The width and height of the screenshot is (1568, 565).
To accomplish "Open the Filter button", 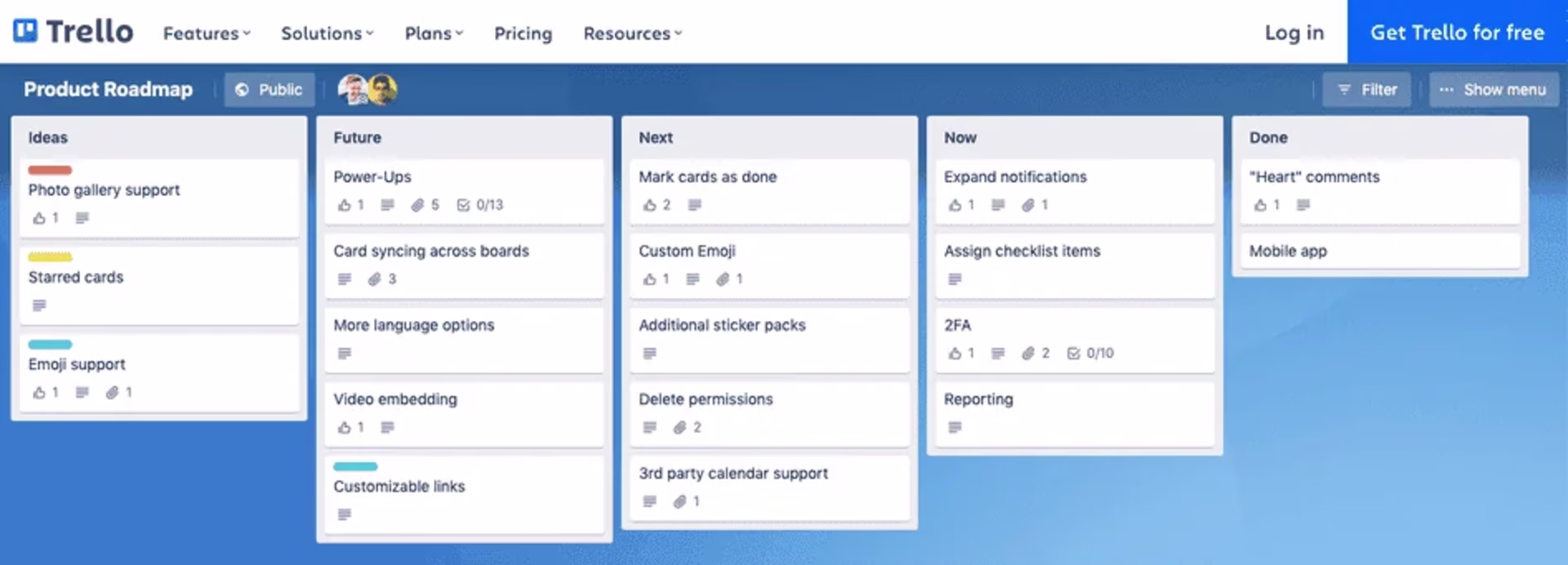I will pos(1366,90).
